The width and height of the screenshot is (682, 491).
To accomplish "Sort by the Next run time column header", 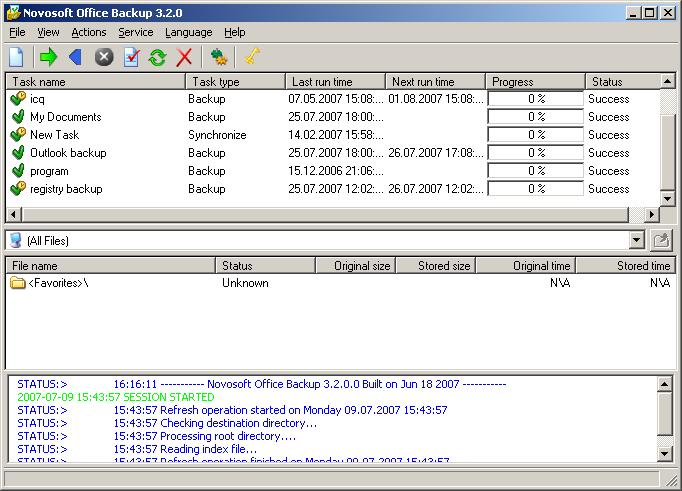I will coord(435,81).
